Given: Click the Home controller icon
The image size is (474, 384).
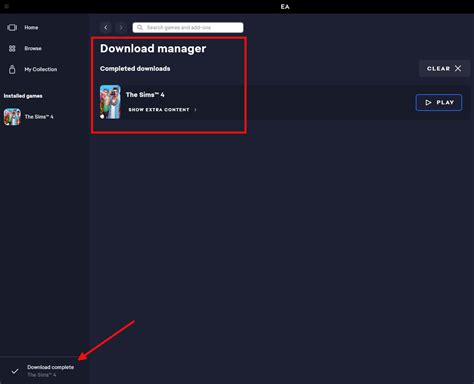Looking at the screenshot, I should point(12,28).
